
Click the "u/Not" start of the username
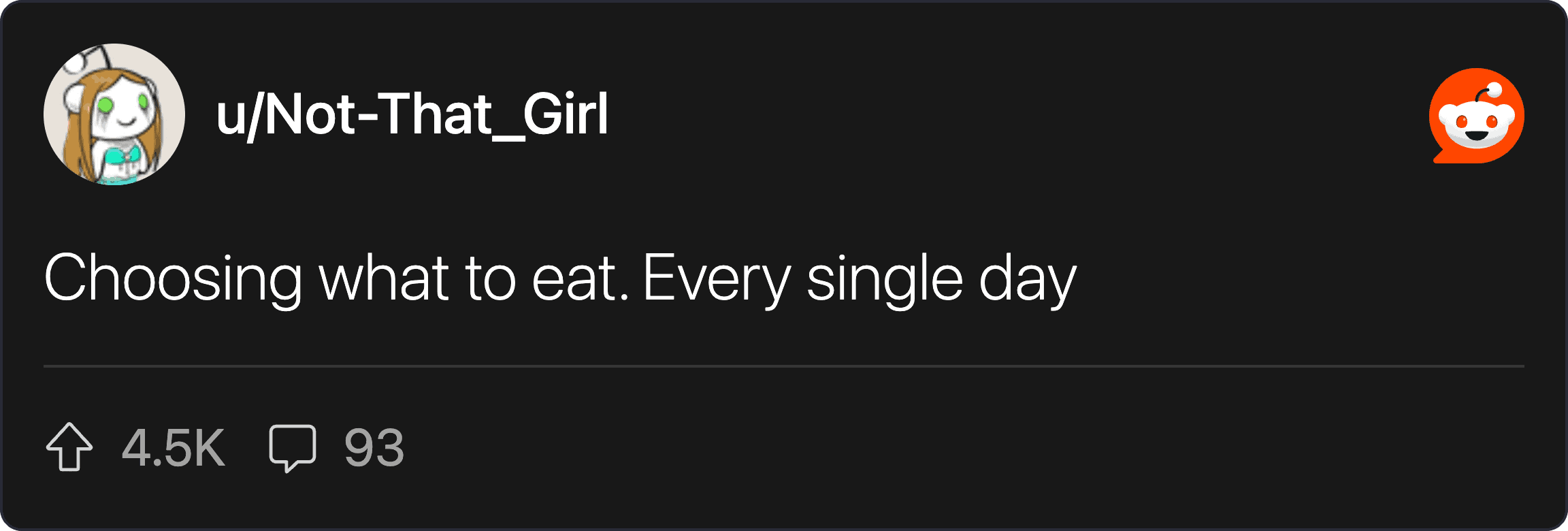[x=284, y=114]
